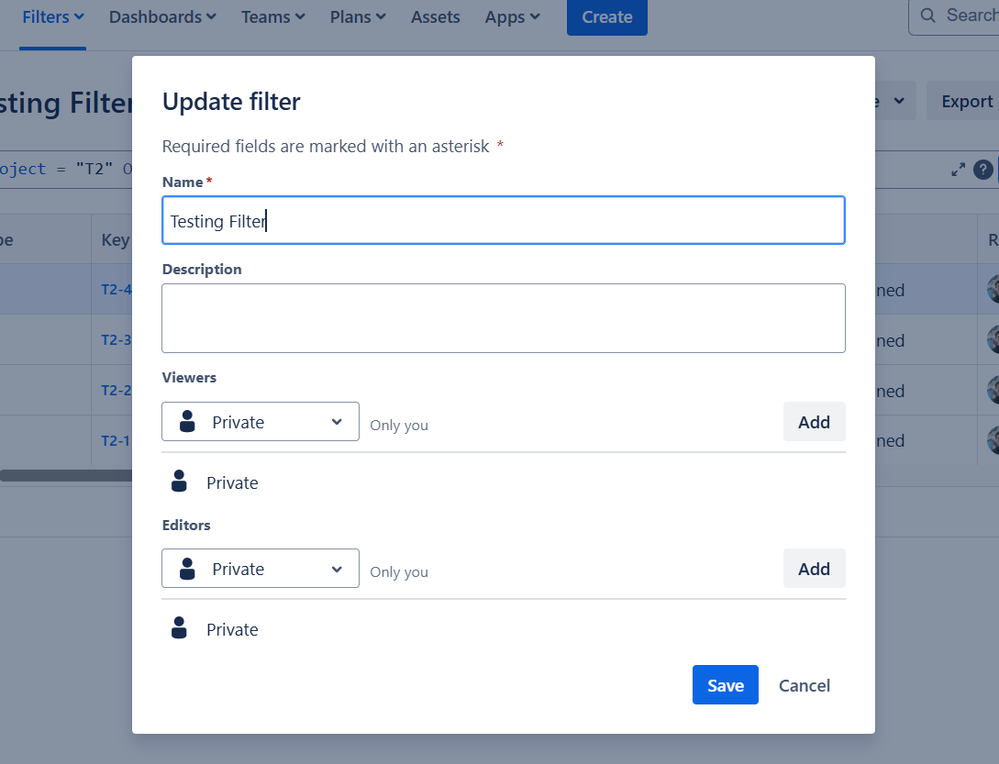Viewport: 999px width, 764px height.
Task: Open the Viewers Private dropdown
Action: (261, 422)
